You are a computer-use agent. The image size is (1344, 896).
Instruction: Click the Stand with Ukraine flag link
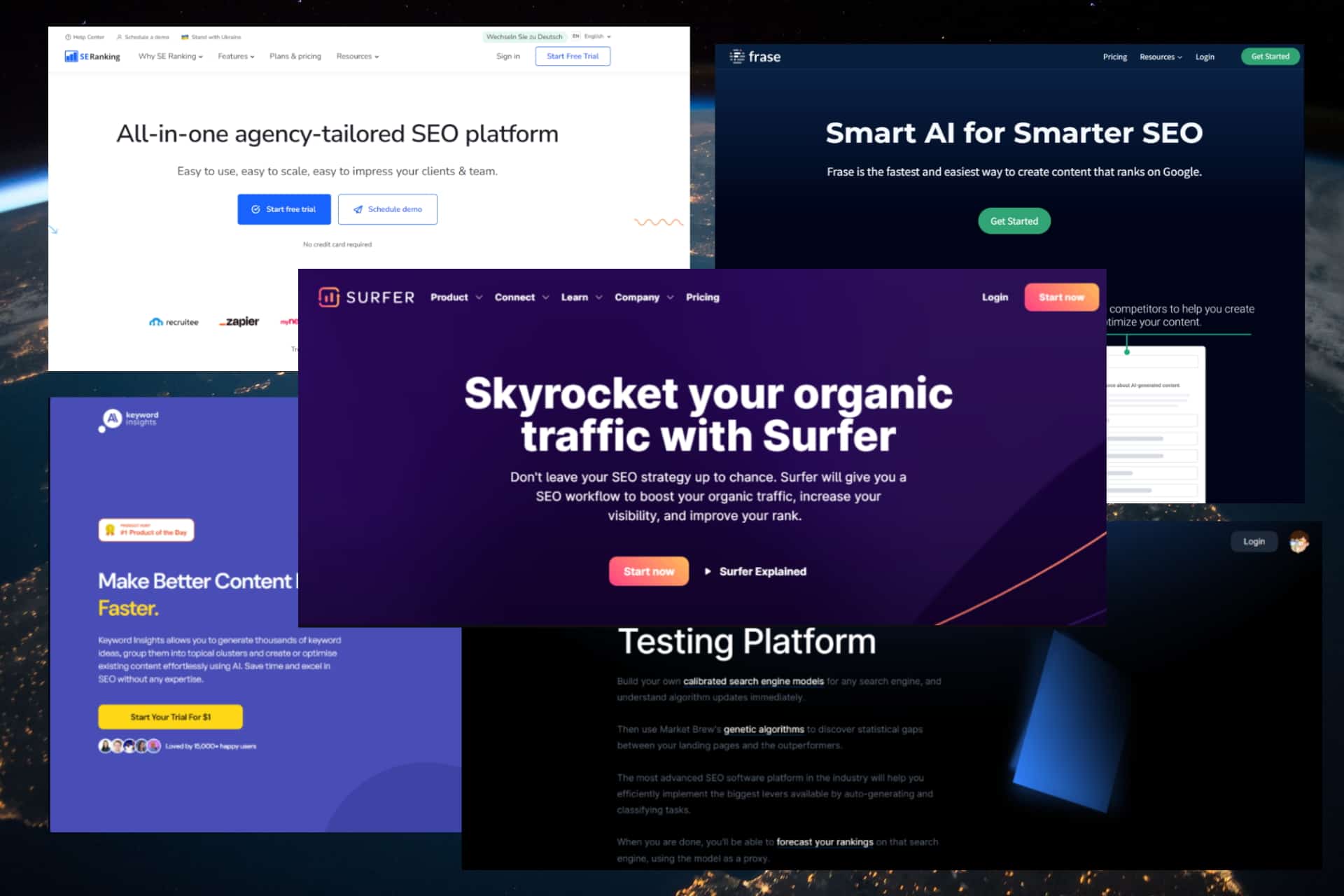[211, 37]
